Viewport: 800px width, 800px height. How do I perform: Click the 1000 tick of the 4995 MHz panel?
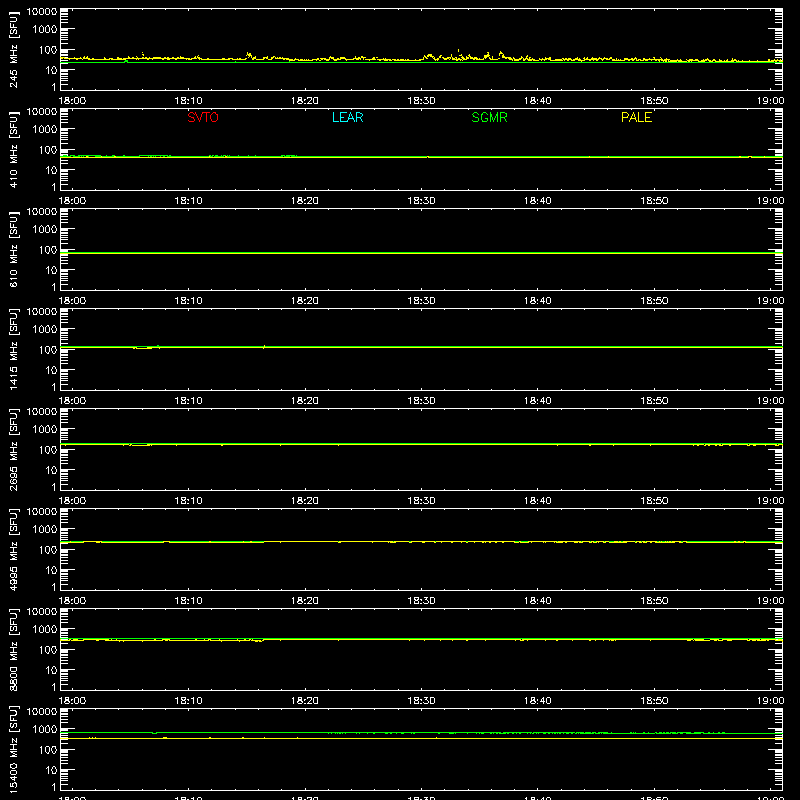tap(45, 530)
